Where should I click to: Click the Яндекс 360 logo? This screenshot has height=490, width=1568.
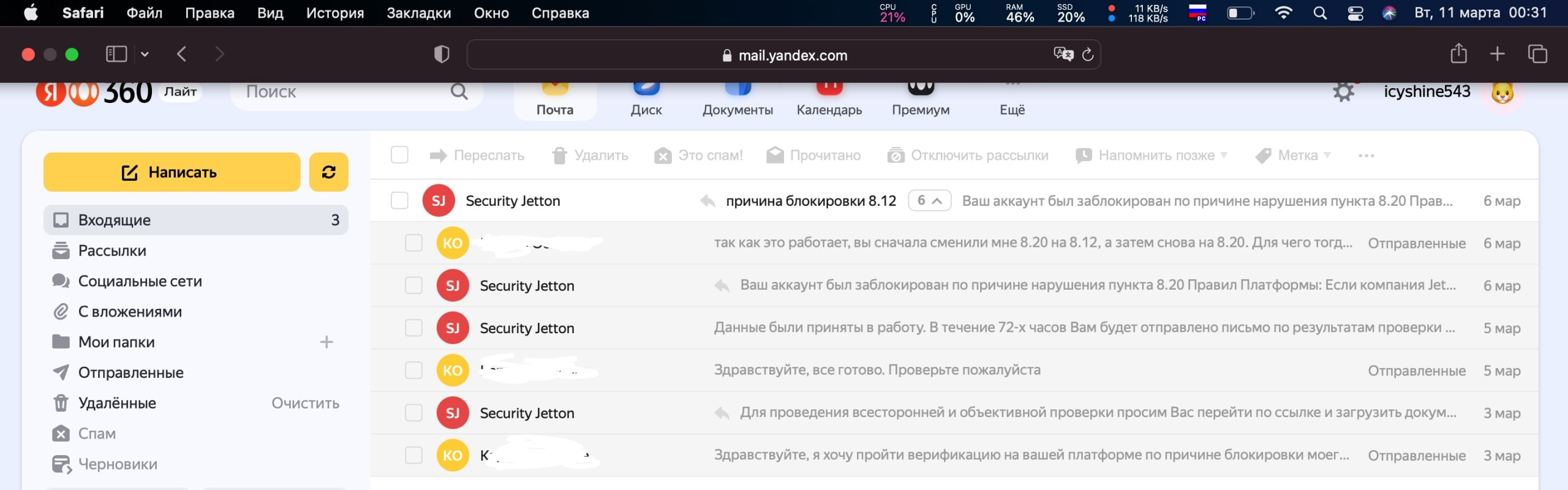click(x=94, y=93)
